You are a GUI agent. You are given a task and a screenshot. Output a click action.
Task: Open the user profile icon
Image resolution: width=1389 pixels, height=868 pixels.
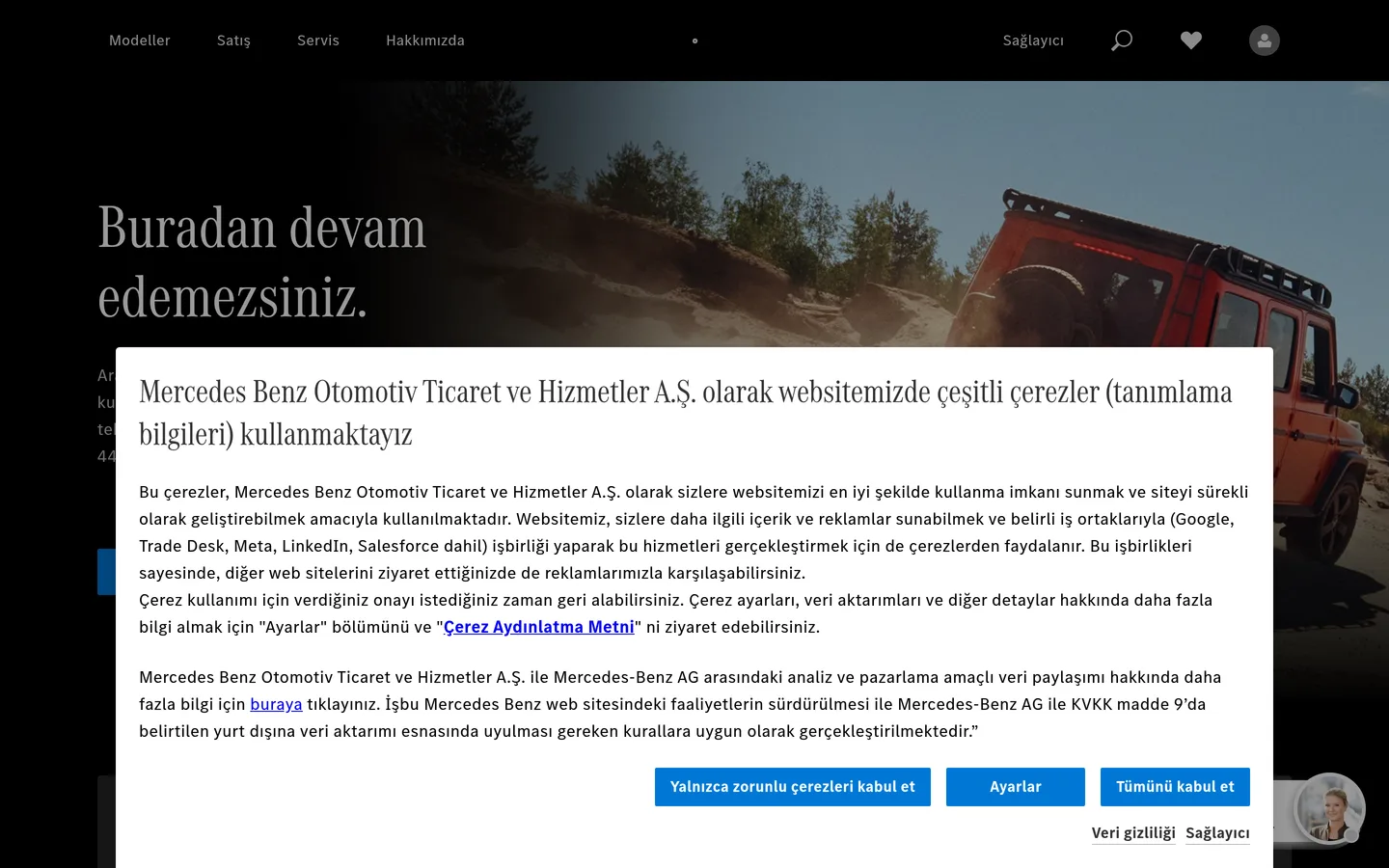click(1265, 41)
